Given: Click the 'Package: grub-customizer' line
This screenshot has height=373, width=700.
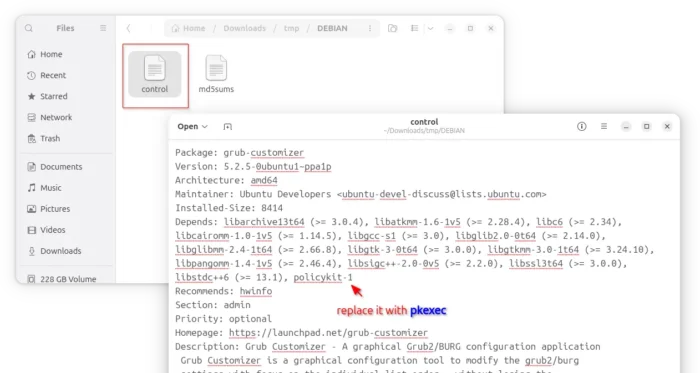Looking at the screenshot, I should [239, 153].
